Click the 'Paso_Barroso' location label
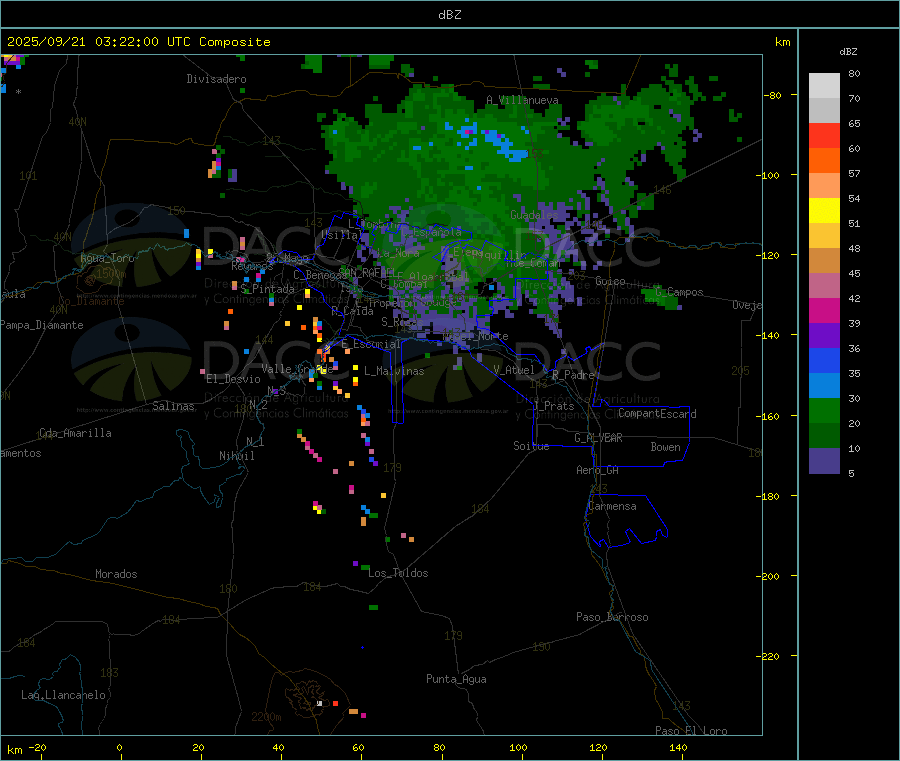Screen dimensions: 900x761 click(x=612, y=617)
